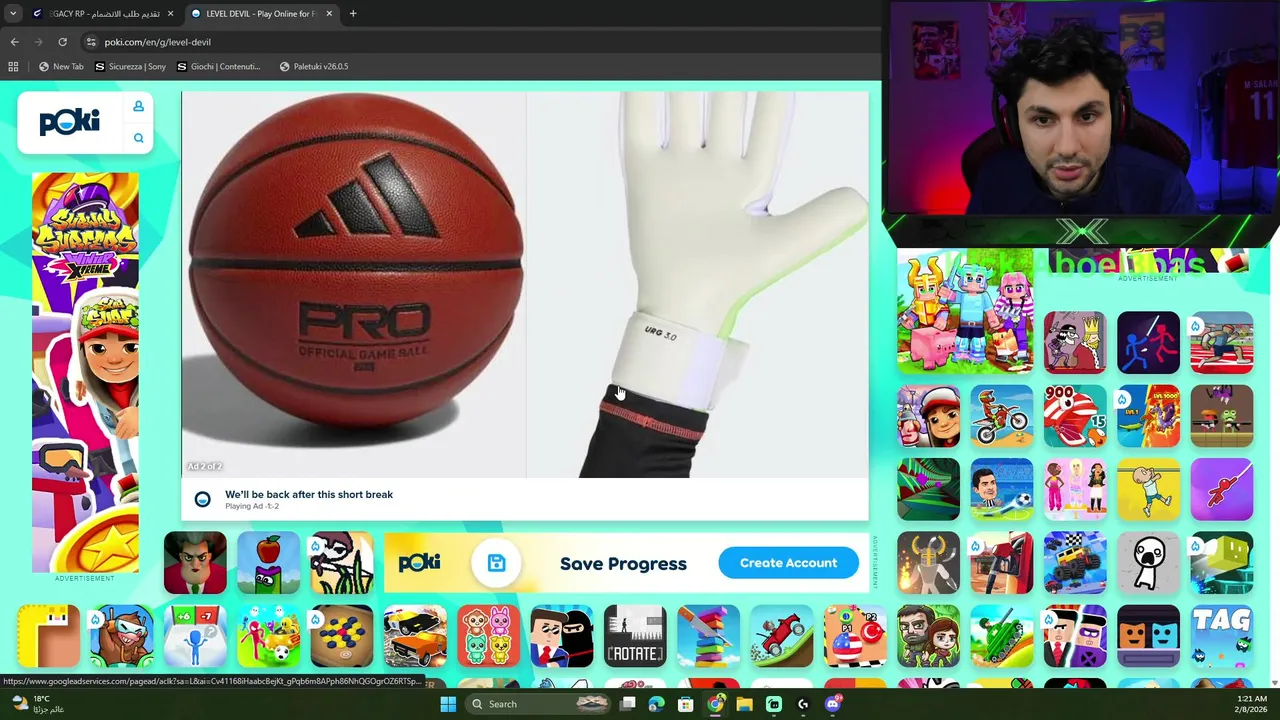Open the Windows Start menu
1280x720 pixels.
click(448, 704)
